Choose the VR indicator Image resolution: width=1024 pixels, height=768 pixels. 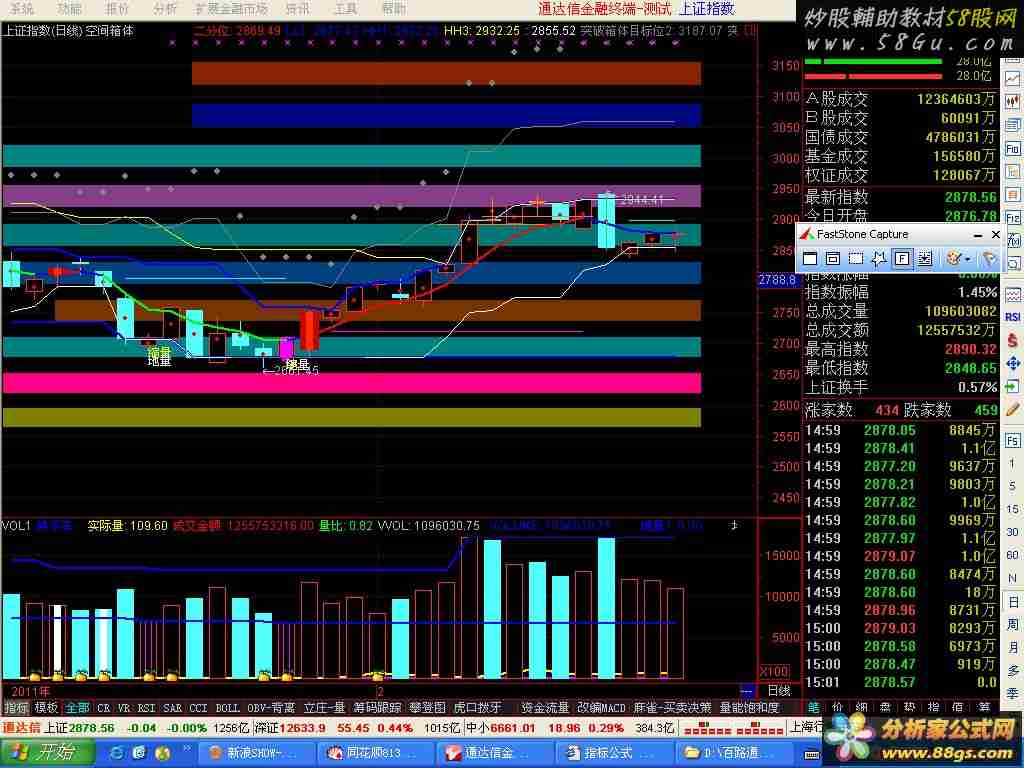point(124,707)
